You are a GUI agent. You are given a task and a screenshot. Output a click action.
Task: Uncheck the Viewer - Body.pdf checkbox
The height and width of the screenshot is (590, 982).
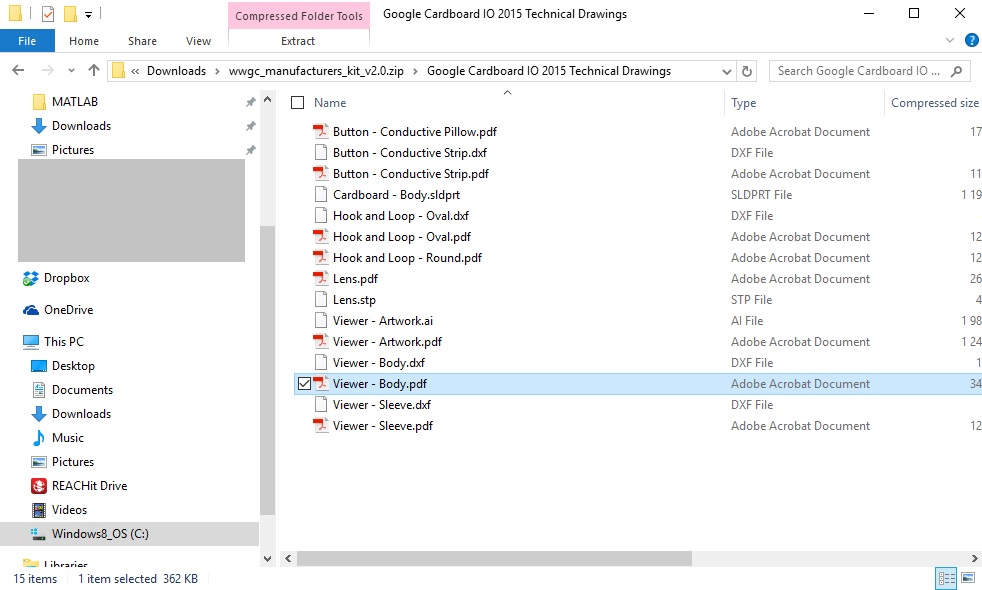click(304, 384)
